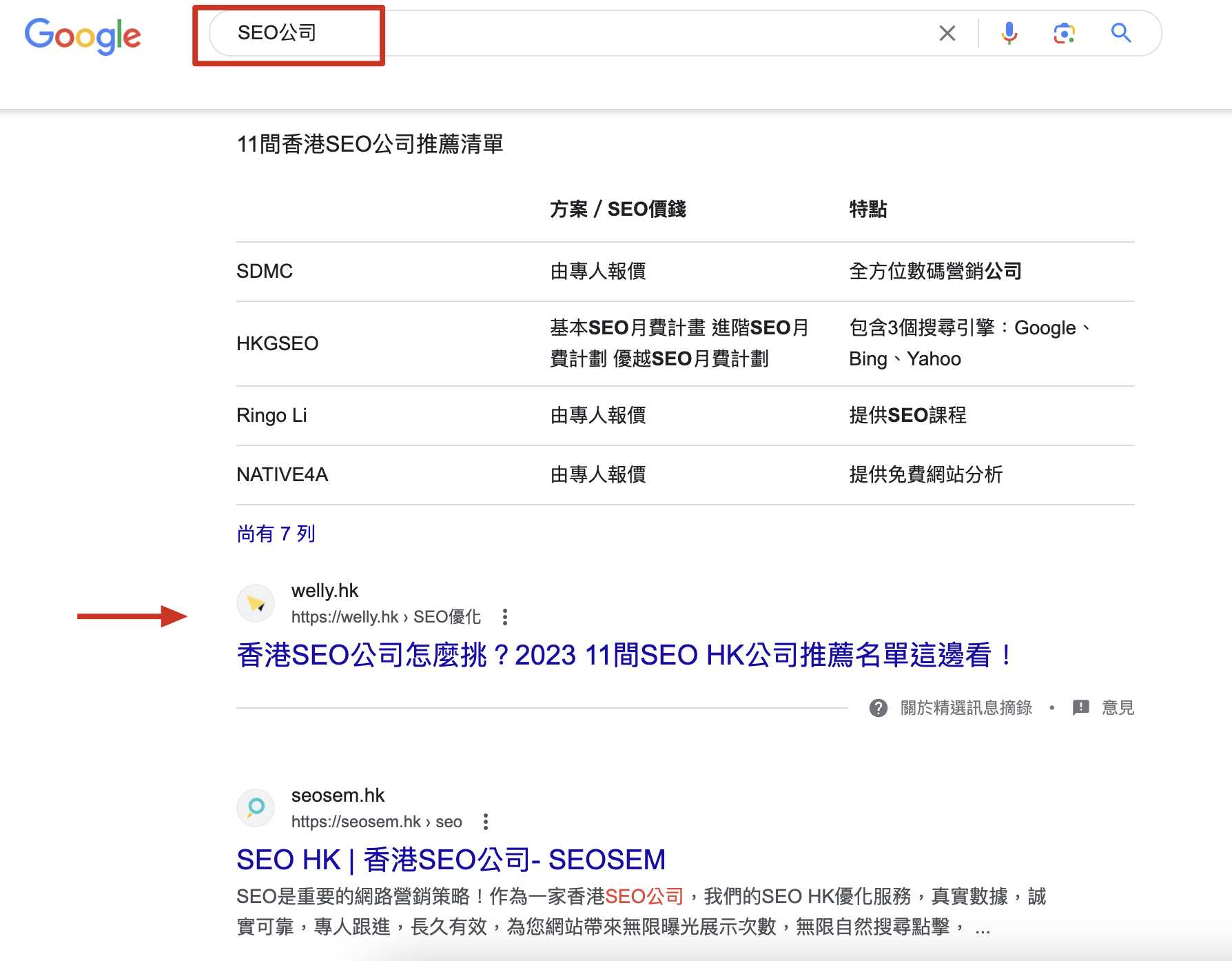Open the welly.hk favicon icon
The height and width of the screenshot is (961, 1232).
click(256, 603)
